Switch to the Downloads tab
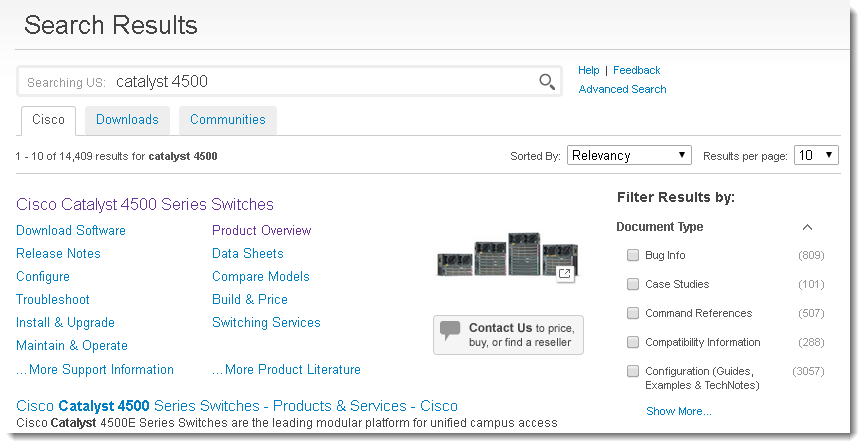Screen dimensions: 865x448 (x=127, y=120)
